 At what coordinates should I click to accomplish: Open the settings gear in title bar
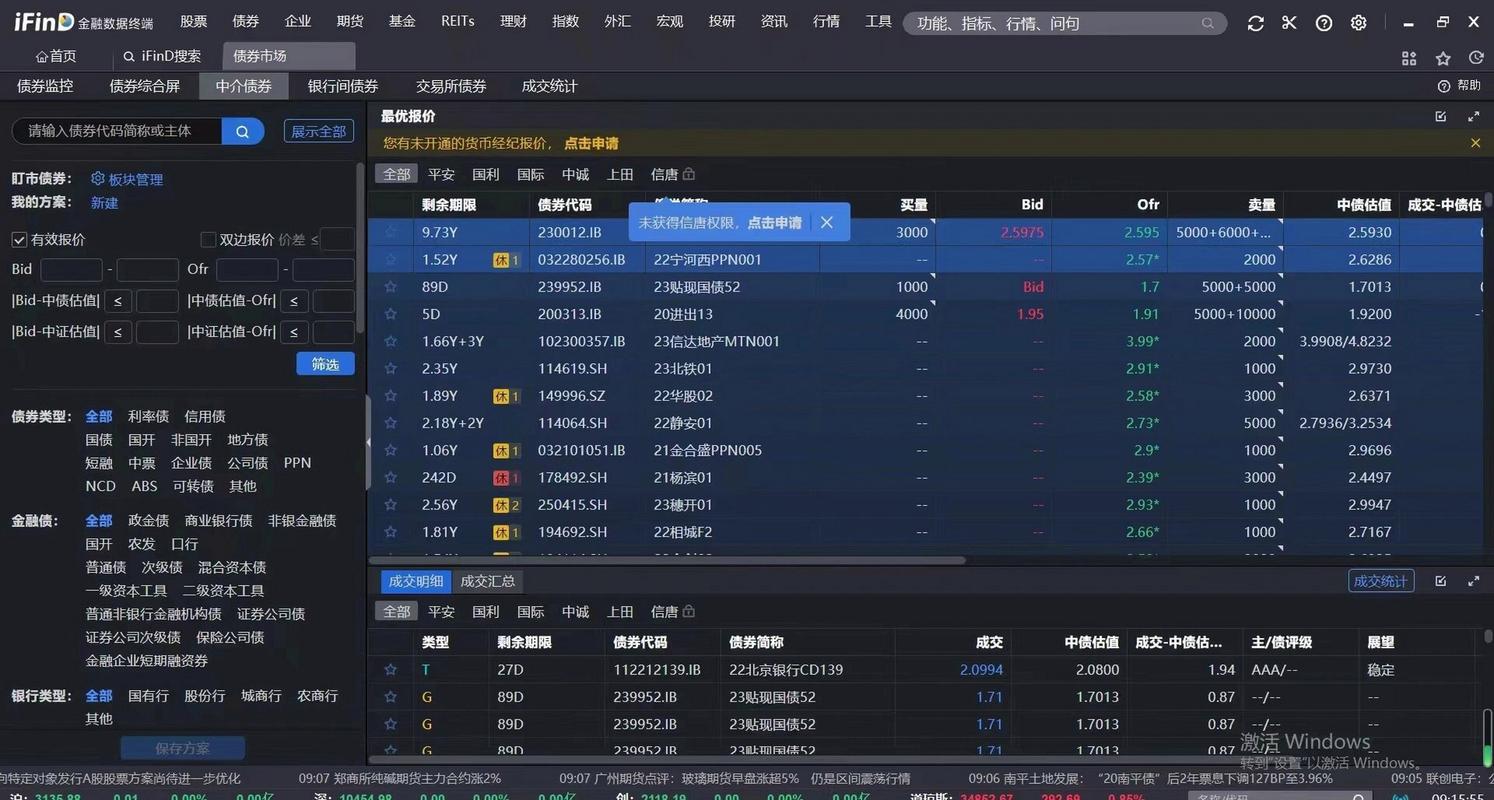pos(1358,23)
